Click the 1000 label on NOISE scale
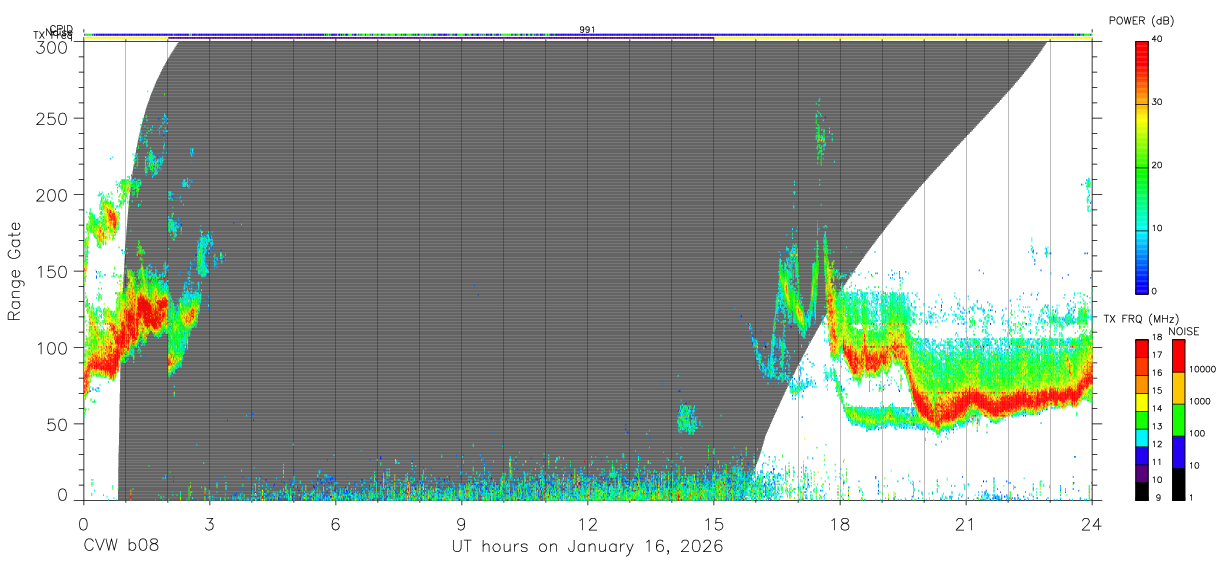 pyautogui.click(x=1202, y=401)
